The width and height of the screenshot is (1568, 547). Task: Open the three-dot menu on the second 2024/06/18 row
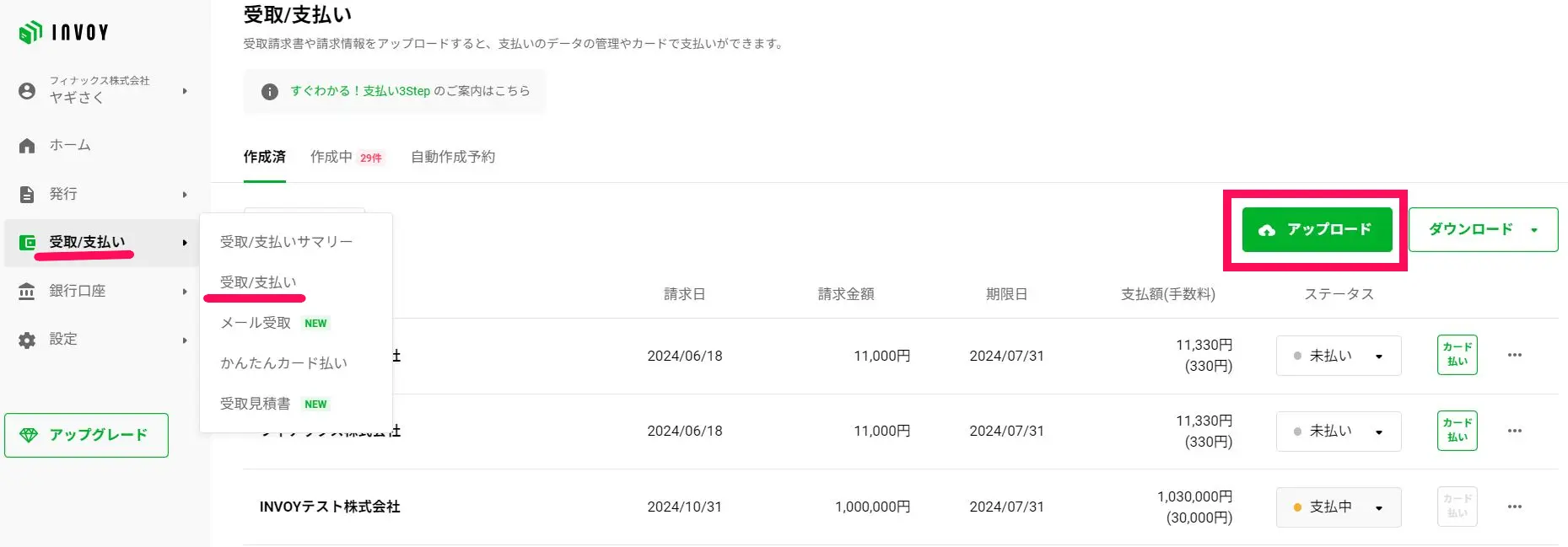coord(1515,431)
